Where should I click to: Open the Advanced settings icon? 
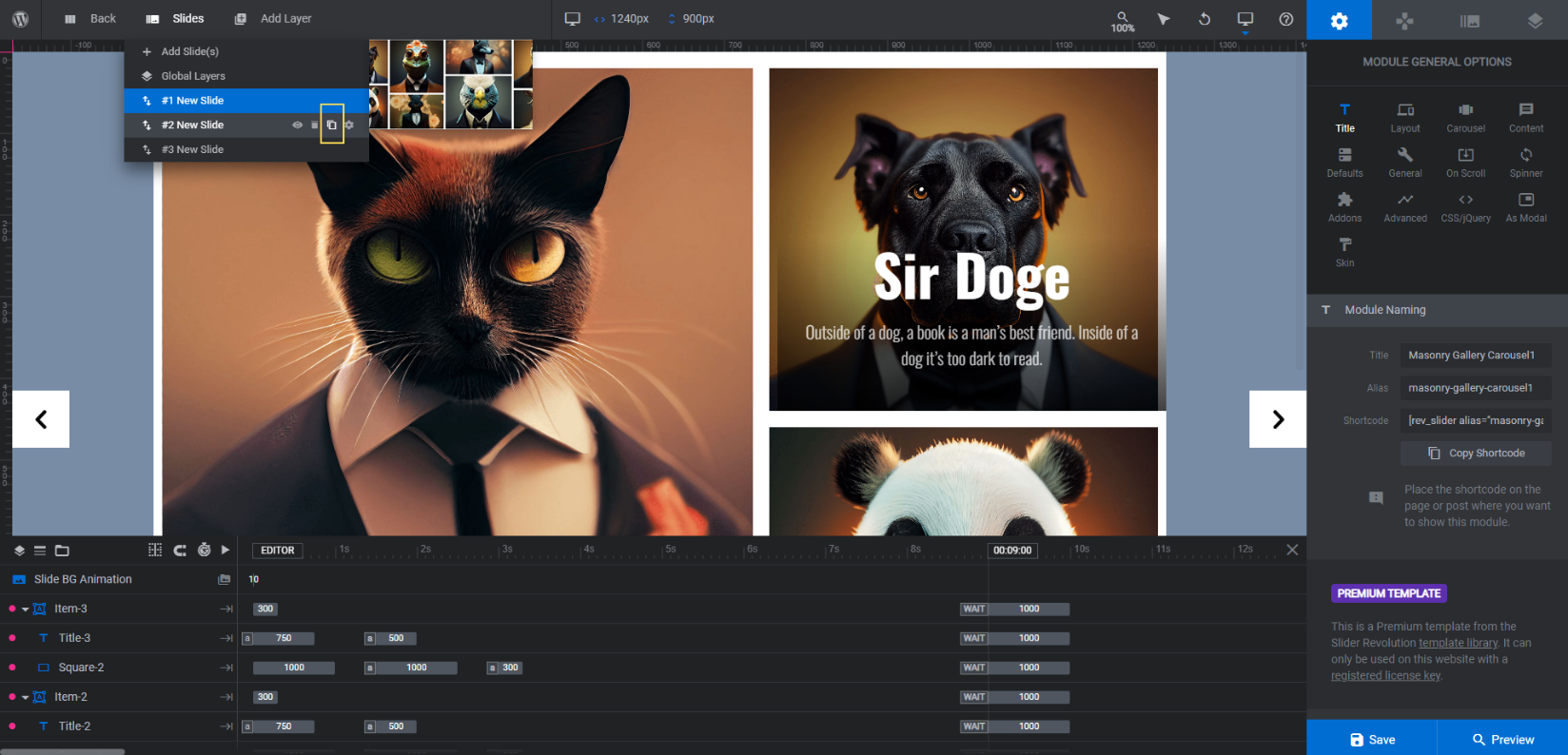[x=1405, y=207]
